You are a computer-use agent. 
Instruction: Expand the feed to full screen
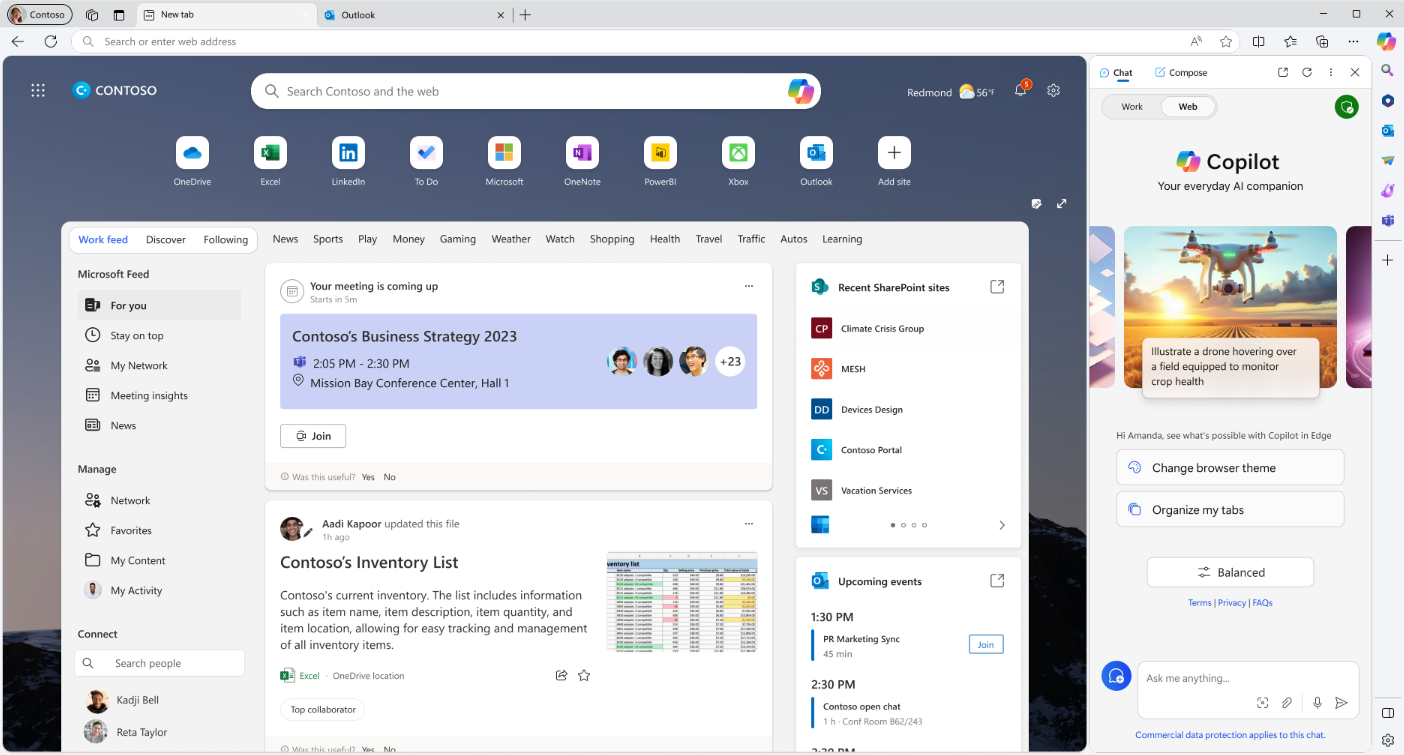[x=1062, y=203]
